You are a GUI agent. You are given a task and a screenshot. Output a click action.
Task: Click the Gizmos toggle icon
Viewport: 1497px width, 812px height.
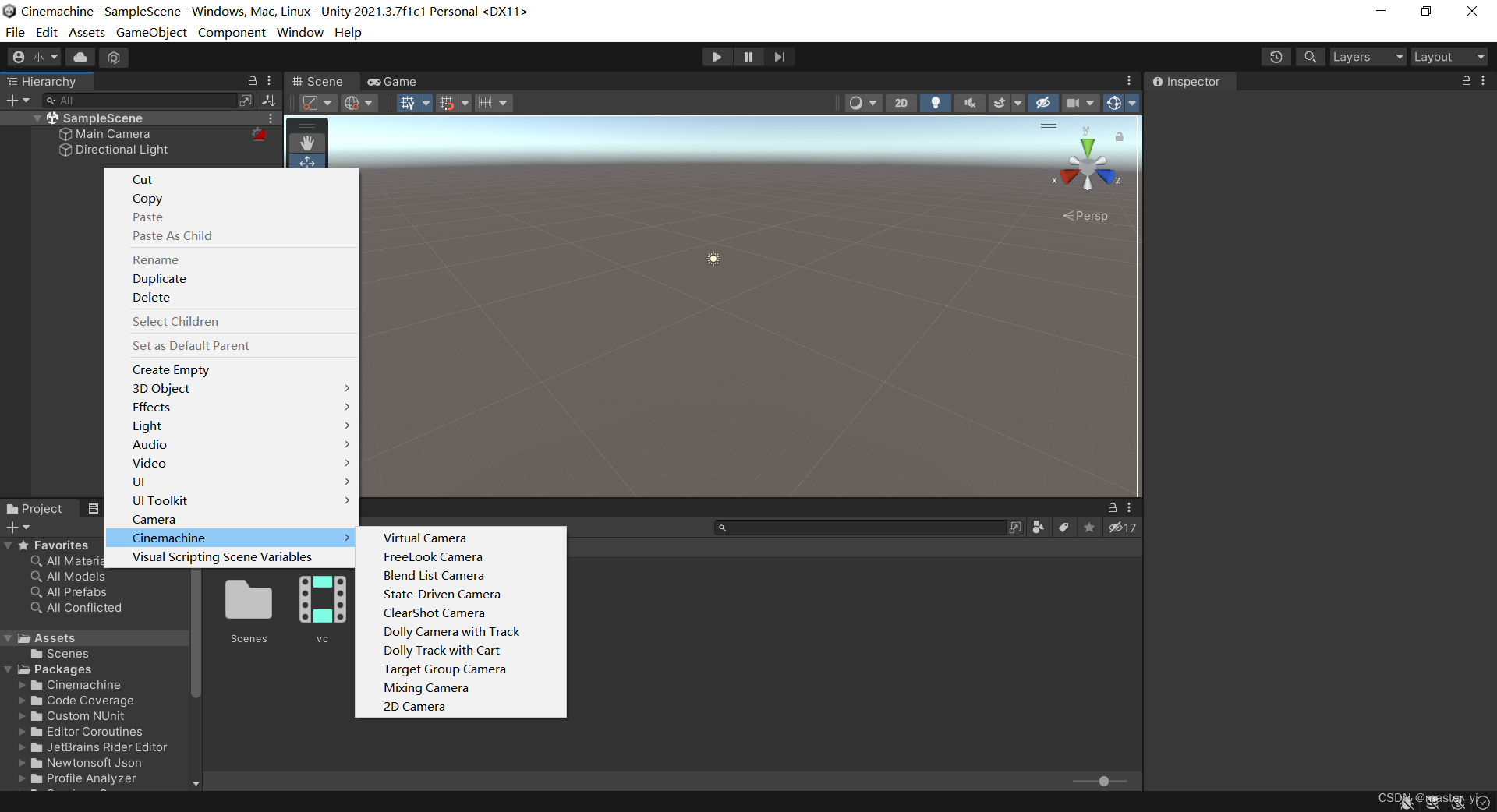pos(1114,103)
